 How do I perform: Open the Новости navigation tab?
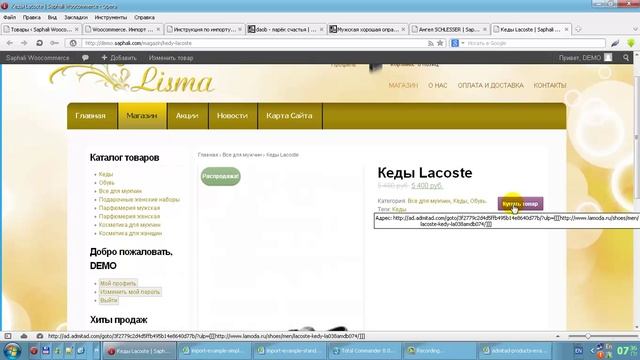(x=233, y=116)
